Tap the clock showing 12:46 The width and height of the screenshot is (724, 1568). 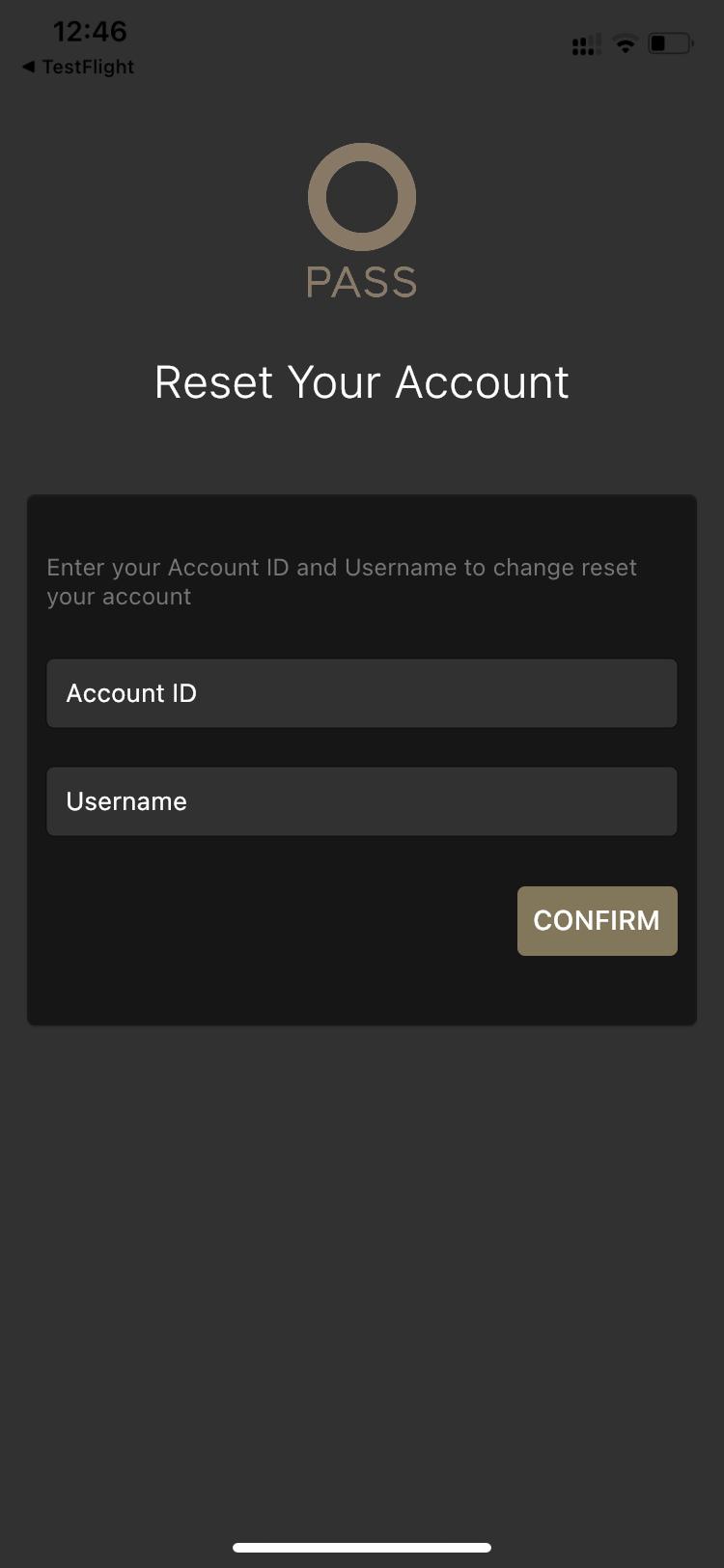(92, 31)
